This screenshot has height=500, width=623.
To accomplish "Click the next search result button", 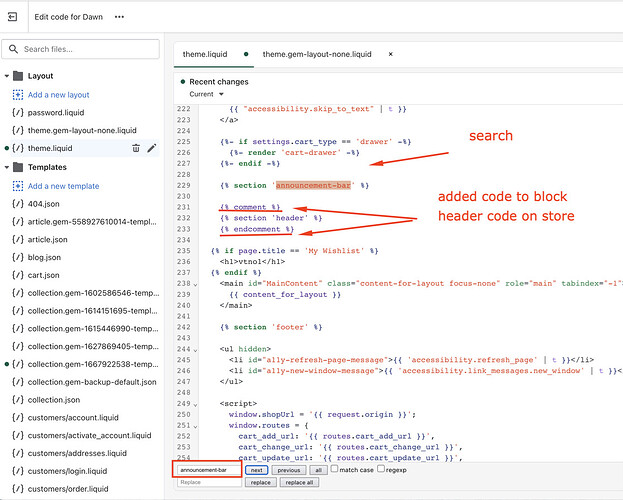I will (256, 469).
